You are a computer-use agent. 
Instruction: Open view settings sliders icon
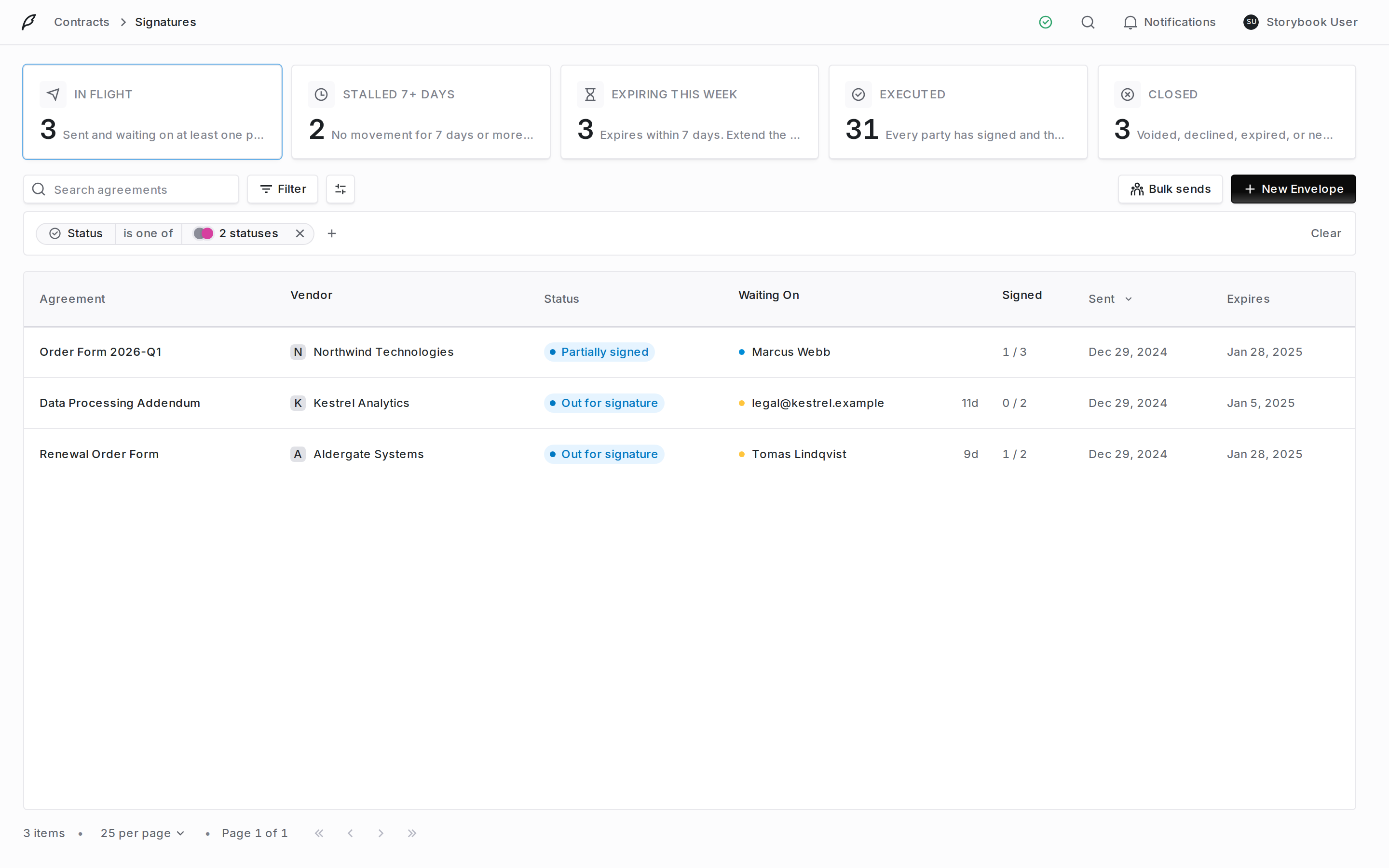click(340, 189)
